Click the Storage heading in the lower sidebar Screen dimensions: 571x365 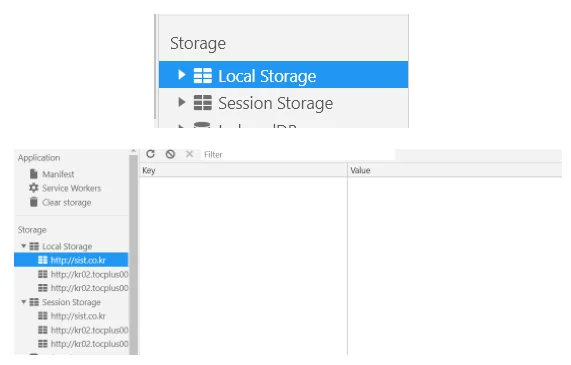click(x=32, y=230)
